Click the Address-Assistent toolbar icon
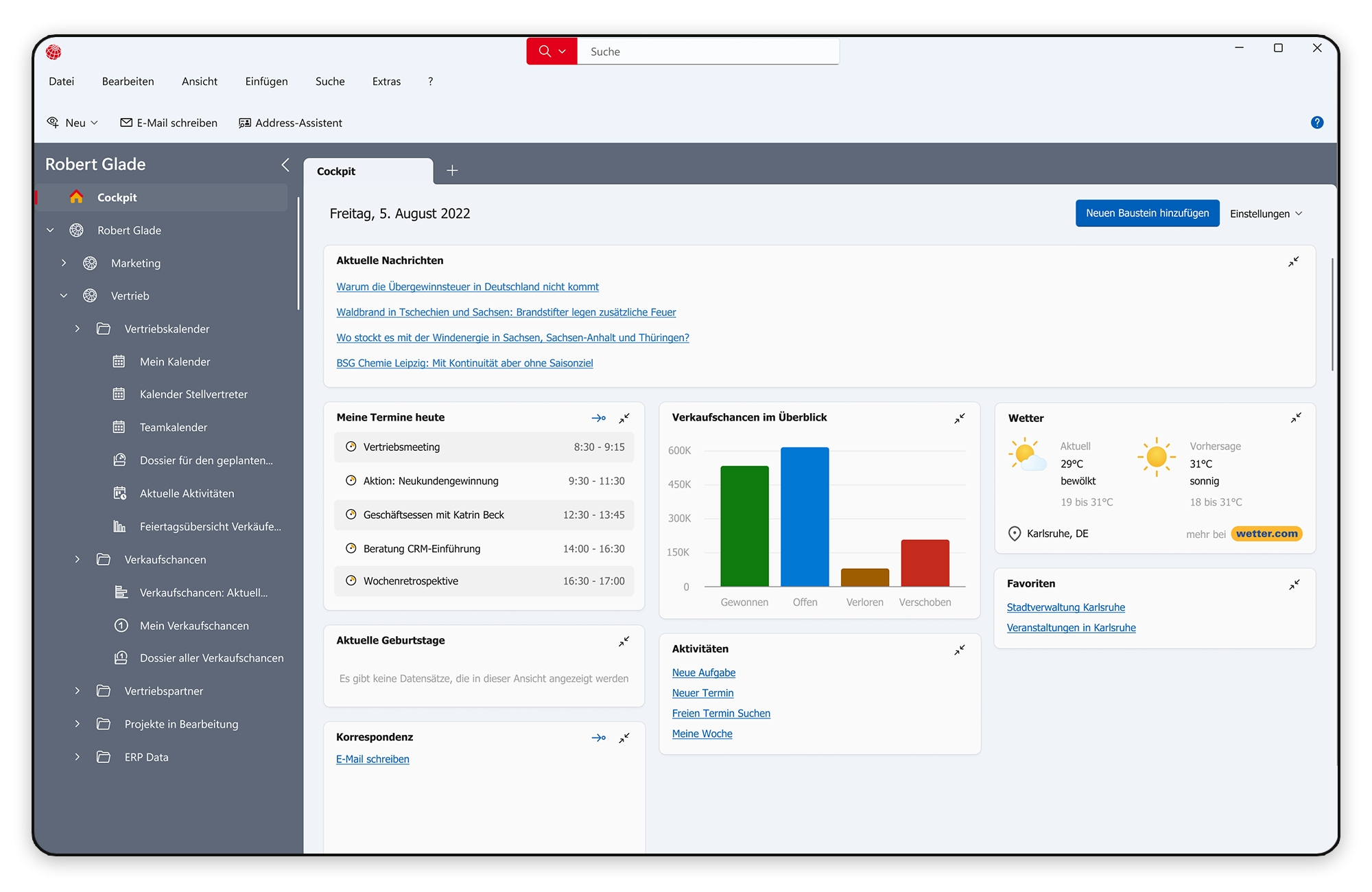Screen dimensions: 1372x892 point(244,123)
